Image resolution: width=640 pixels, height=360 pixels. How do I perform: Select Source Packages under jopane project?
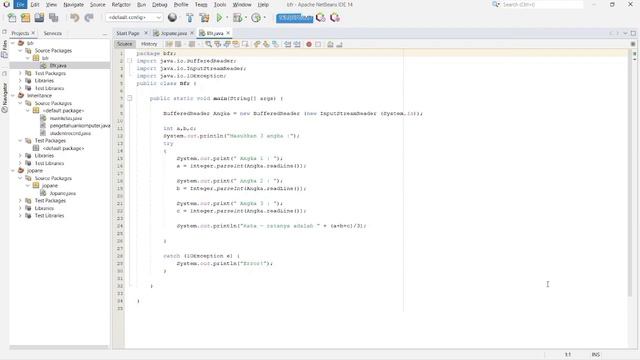click(x=53, y=178)
